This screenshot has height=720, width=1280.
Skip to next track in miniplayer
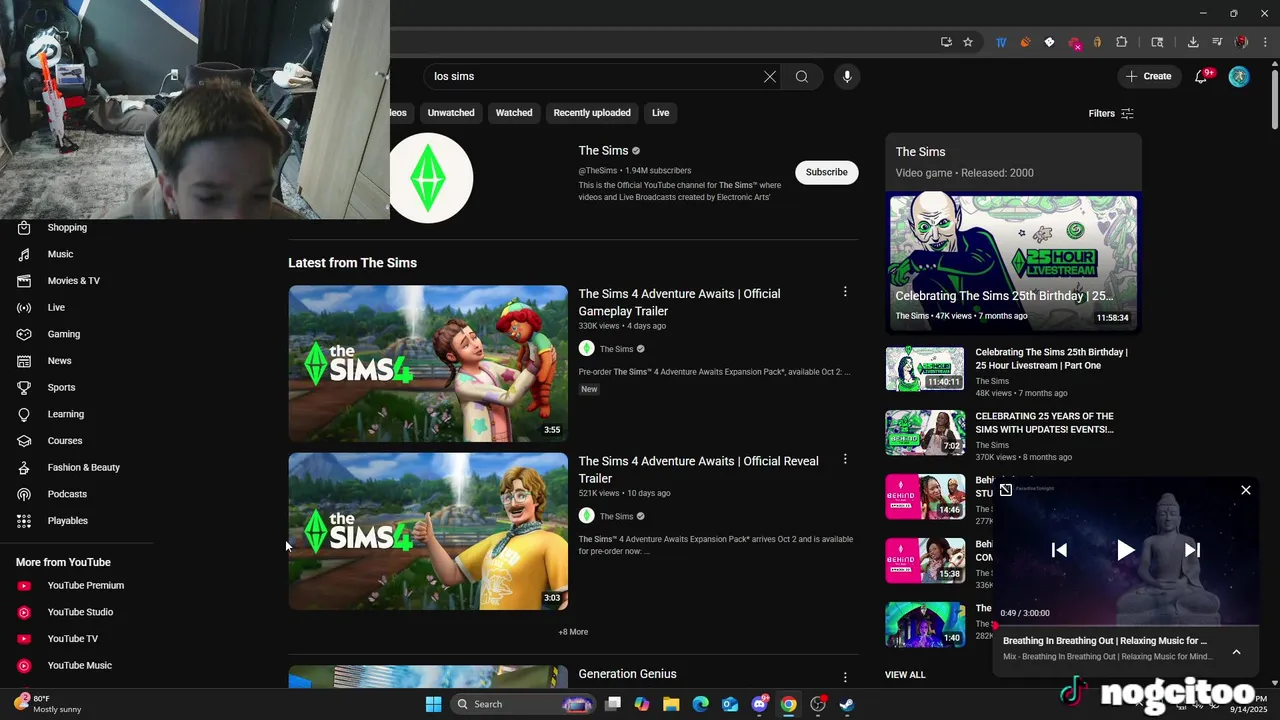(x=1192, y=550)
